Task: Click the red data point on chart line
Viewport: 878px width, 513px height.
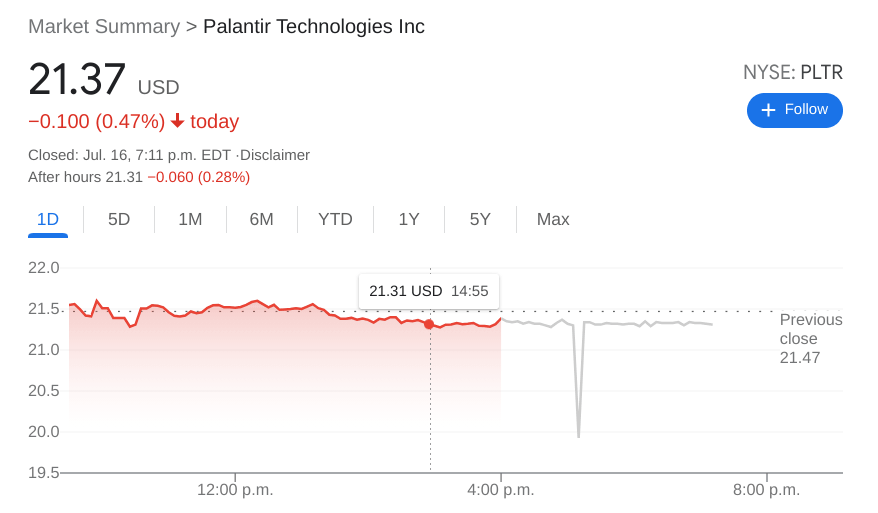Action: click(429, 324)
